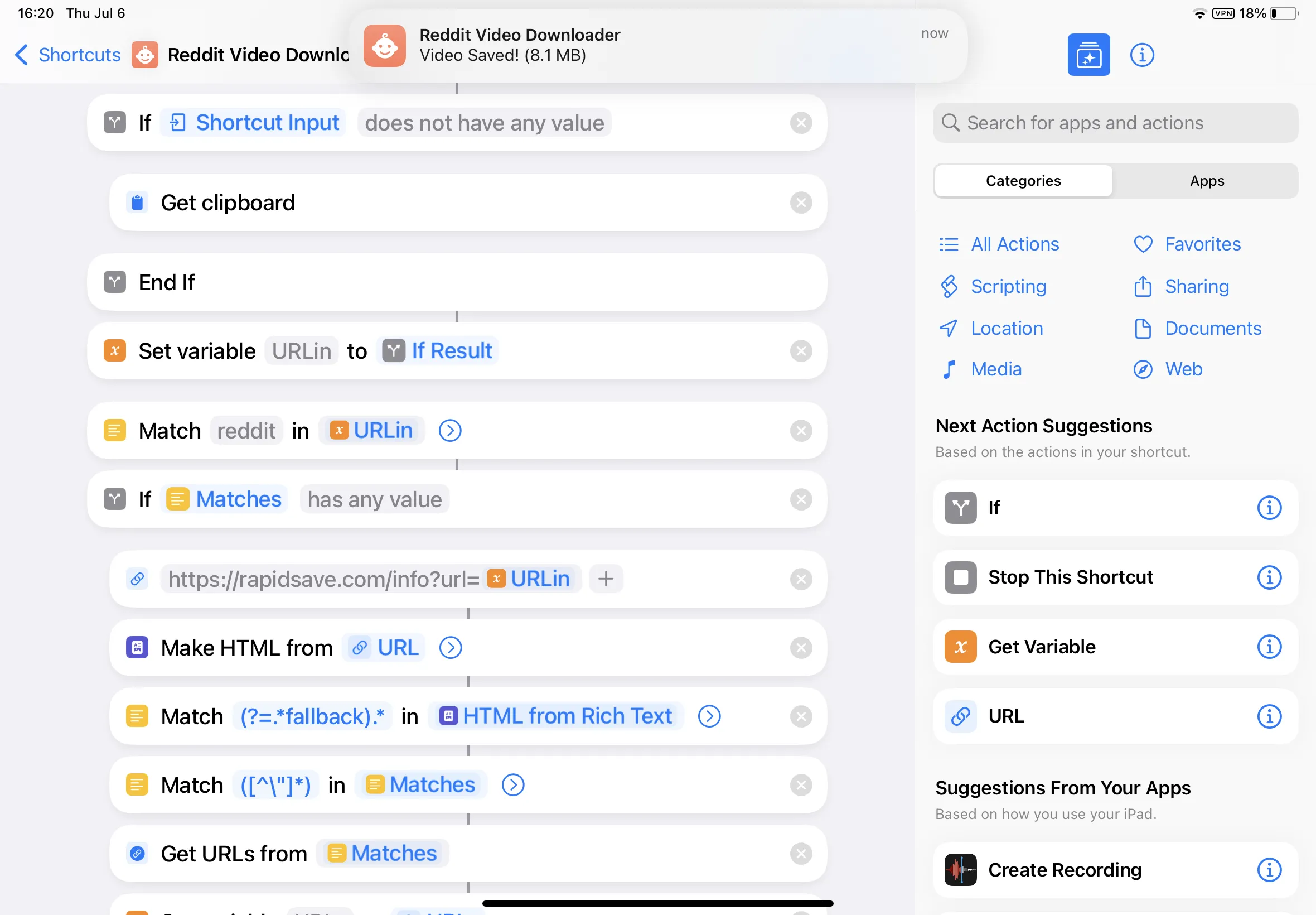
Task: Remove the If Shortcut Input action
Action: (800, 123)
